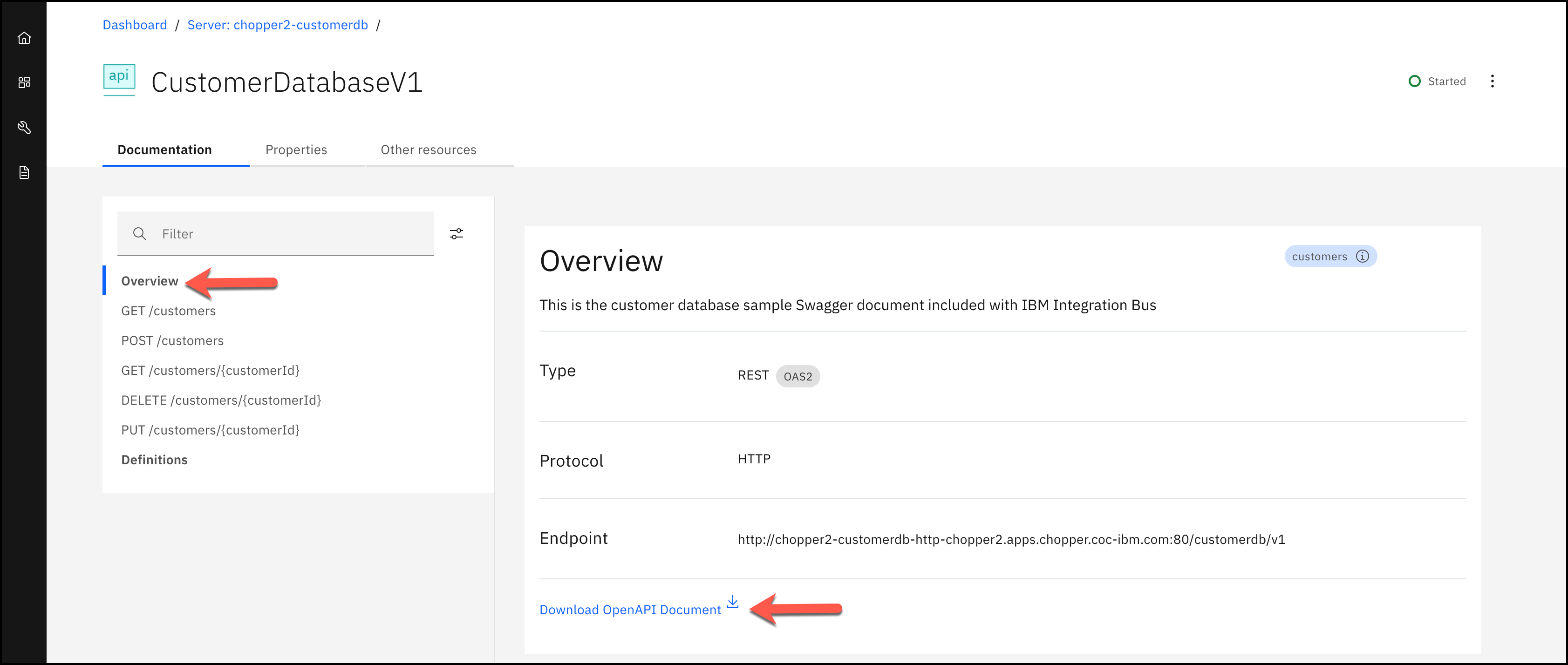Select PUT /customers/{customerId} operation

(x=210, y=431)
